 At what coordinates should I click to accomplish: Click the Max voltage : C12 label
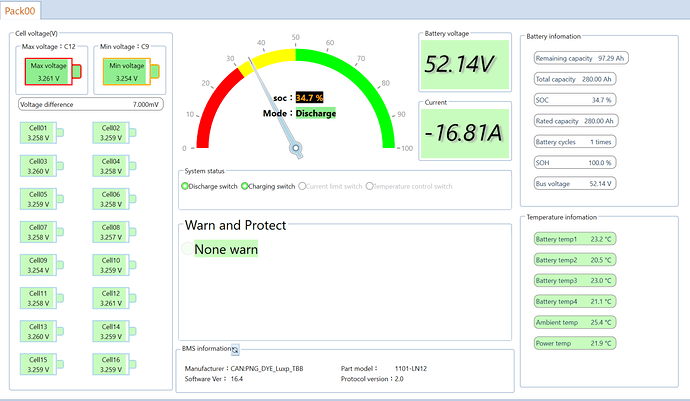48,46
